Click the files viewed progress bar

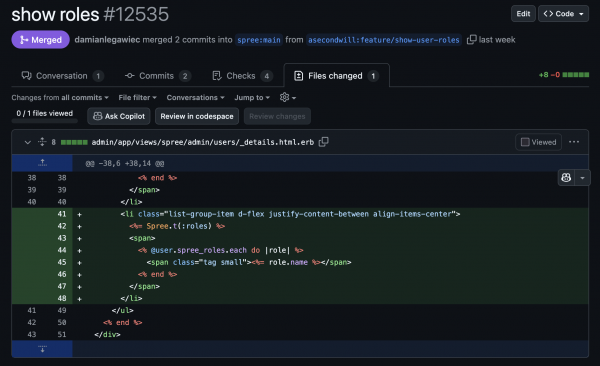coord(45,121)
